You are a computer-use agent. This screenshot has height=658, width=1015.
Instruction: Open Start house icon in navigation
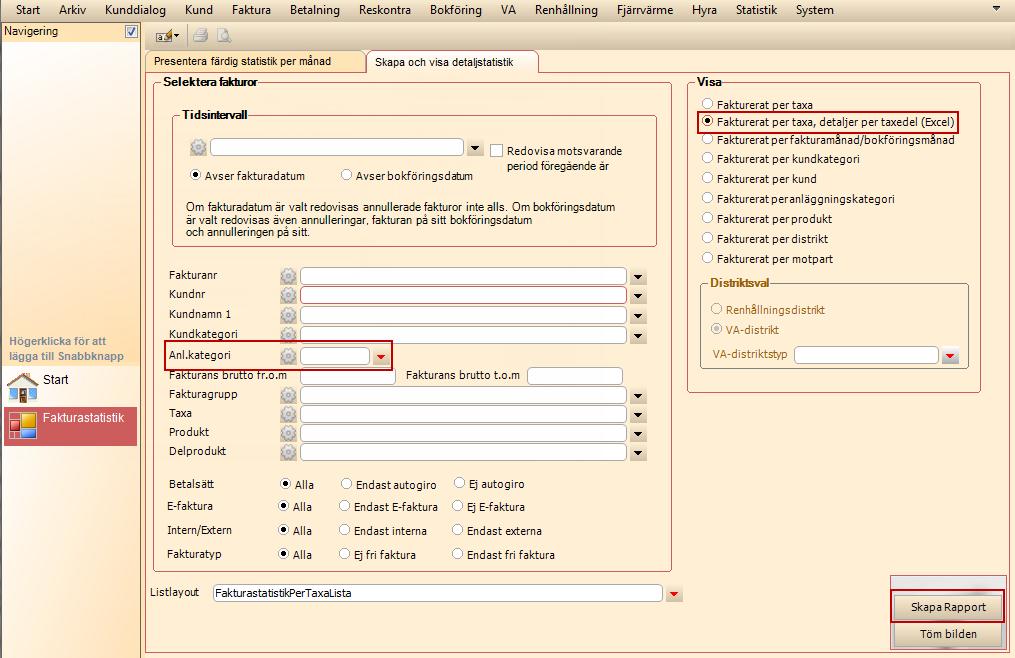click(23, 387)
